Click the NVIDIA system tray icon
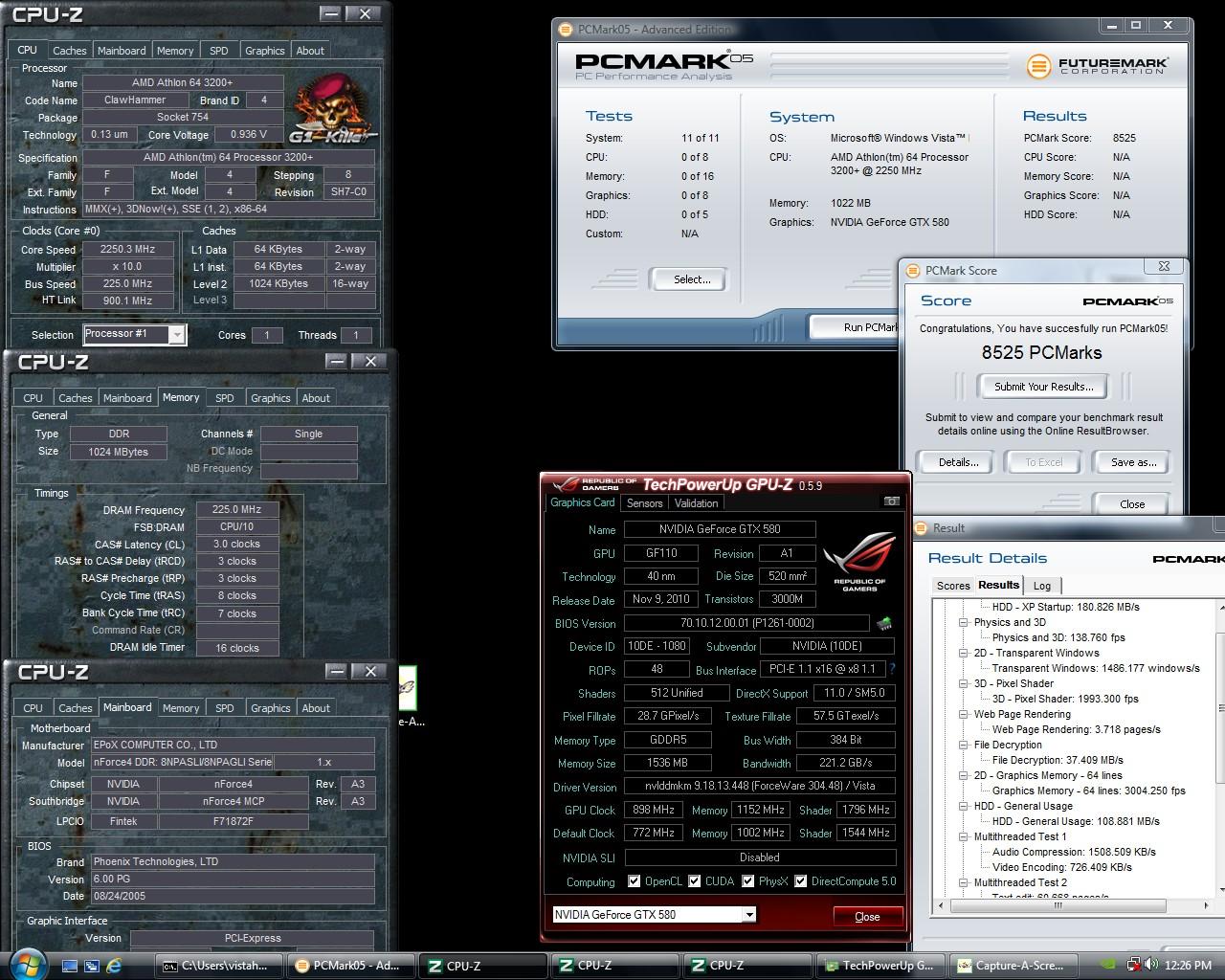The image size is (1225, 980). click(x=1107, y=966)
